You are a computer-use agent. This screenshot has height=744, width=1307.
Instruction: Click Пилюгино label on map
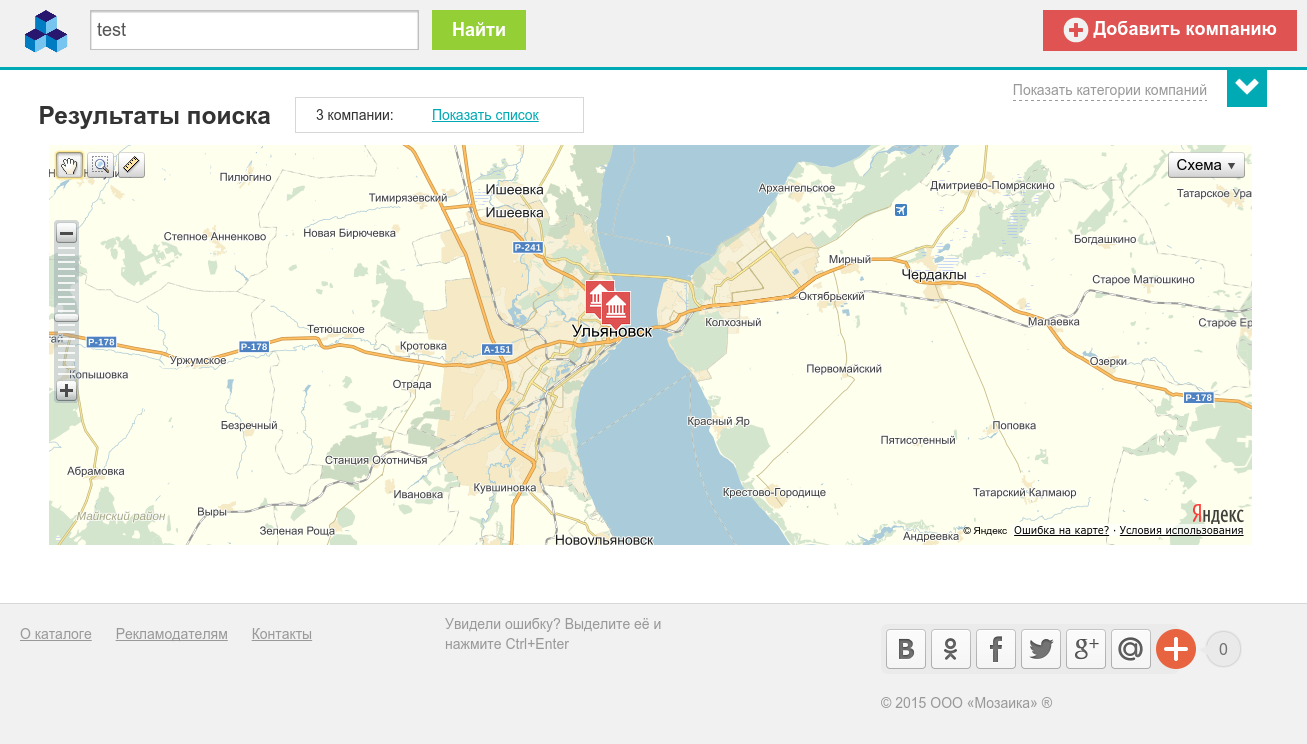pos(246,177)
